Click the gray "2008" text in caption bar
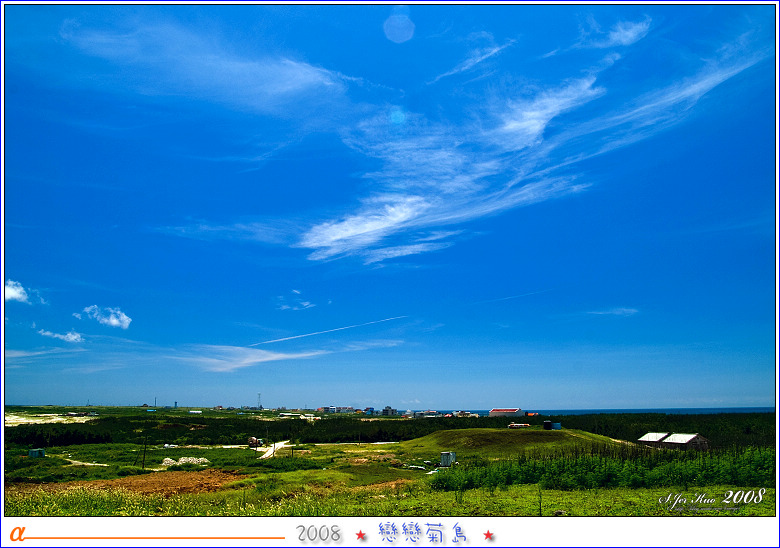780x548 pixels. point(319,534)
